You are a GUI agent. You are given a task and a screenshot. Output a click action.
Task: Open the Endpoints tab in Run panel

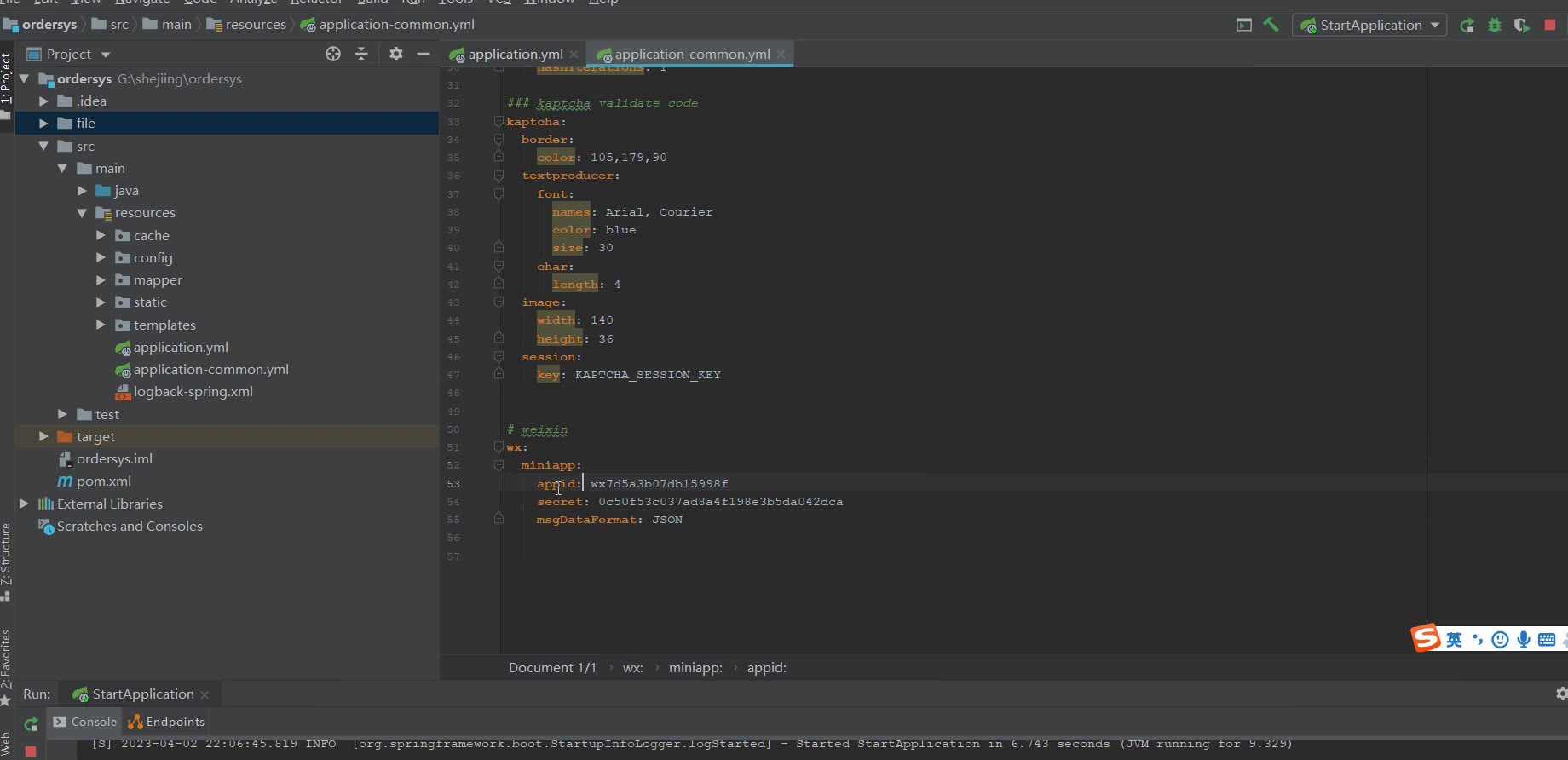coord(166,722)
